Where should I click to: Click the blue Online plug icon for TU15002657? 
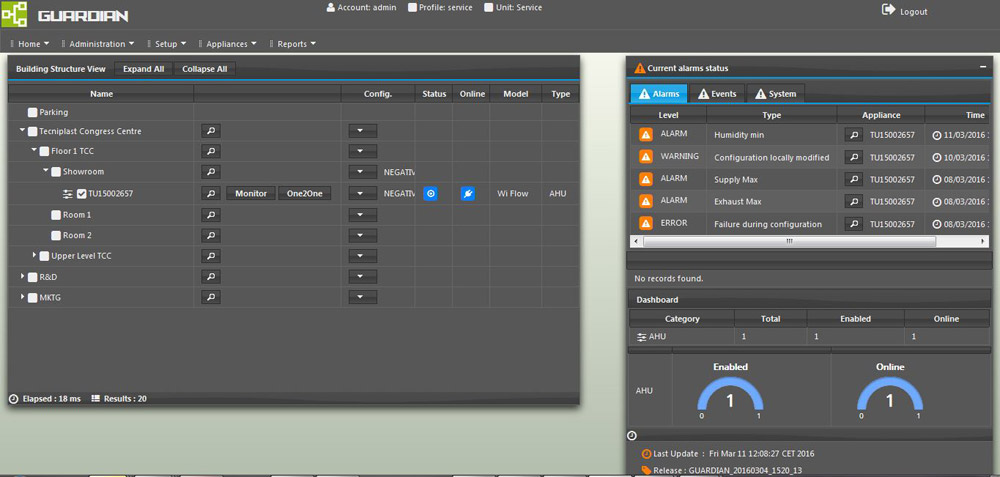(467, 193)
